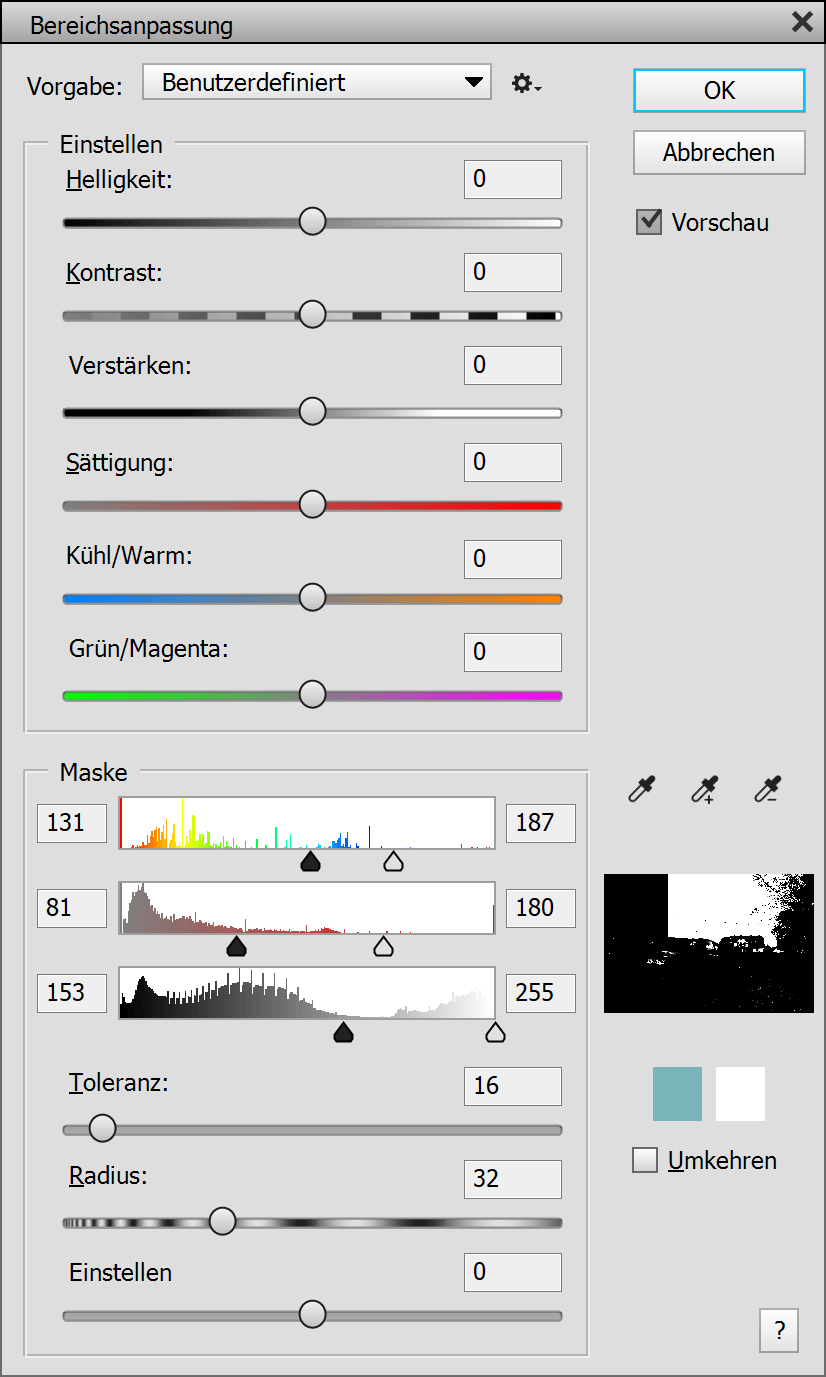The image size is (826, 1377).
Task: Click the teal color swatch
Action: click(677, 1093)
